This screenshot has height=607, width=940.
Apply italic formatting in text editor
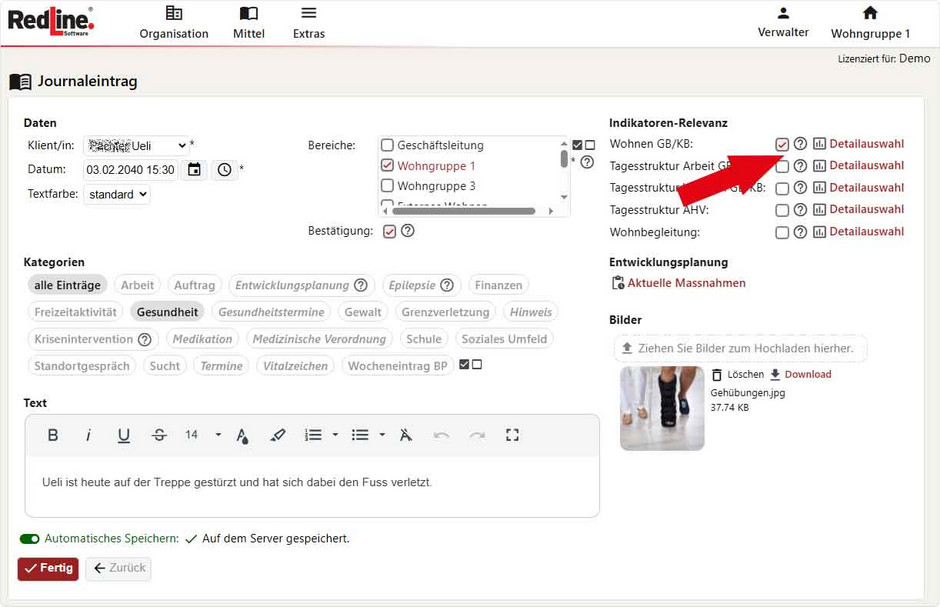tap(88, 435)
